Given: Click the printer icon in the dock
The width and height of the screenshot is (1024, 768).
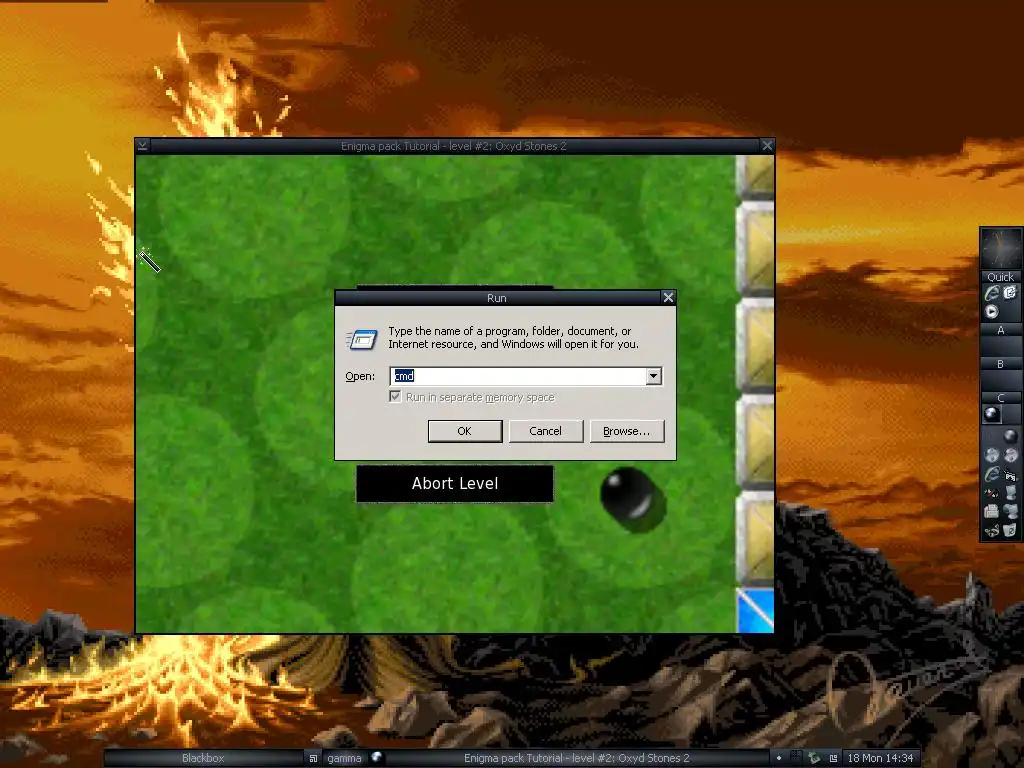Looking at the screenshot, I should coord(992,511).
